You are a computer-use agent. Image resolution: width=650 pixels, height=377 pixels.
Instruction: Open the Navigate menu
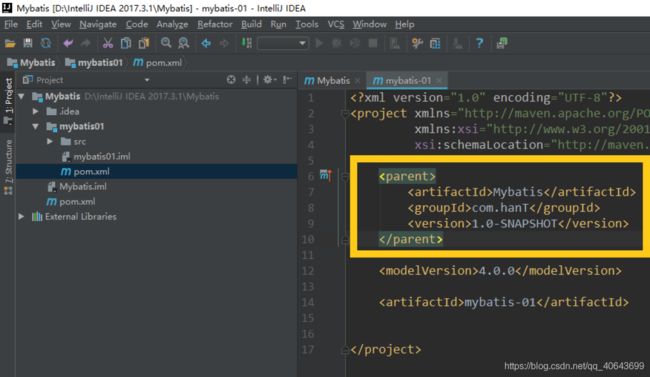98,24
